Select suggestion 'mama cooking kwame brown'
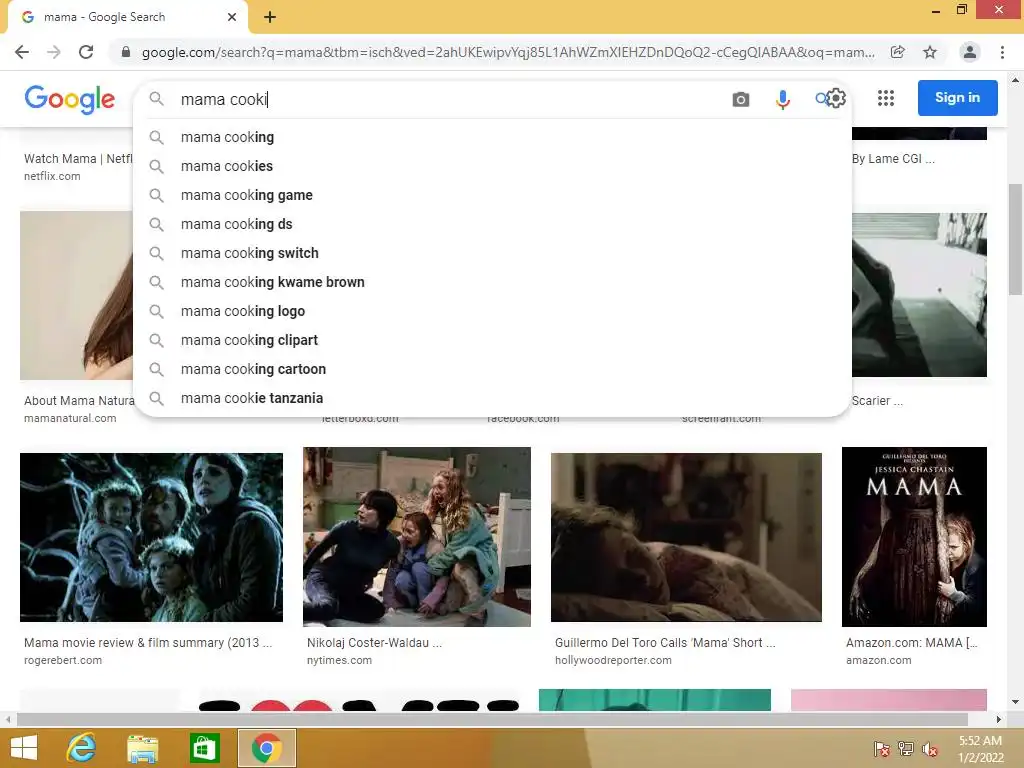Image resolution: width=1024 pixels, height=768 pixels. tap(492, 282)
